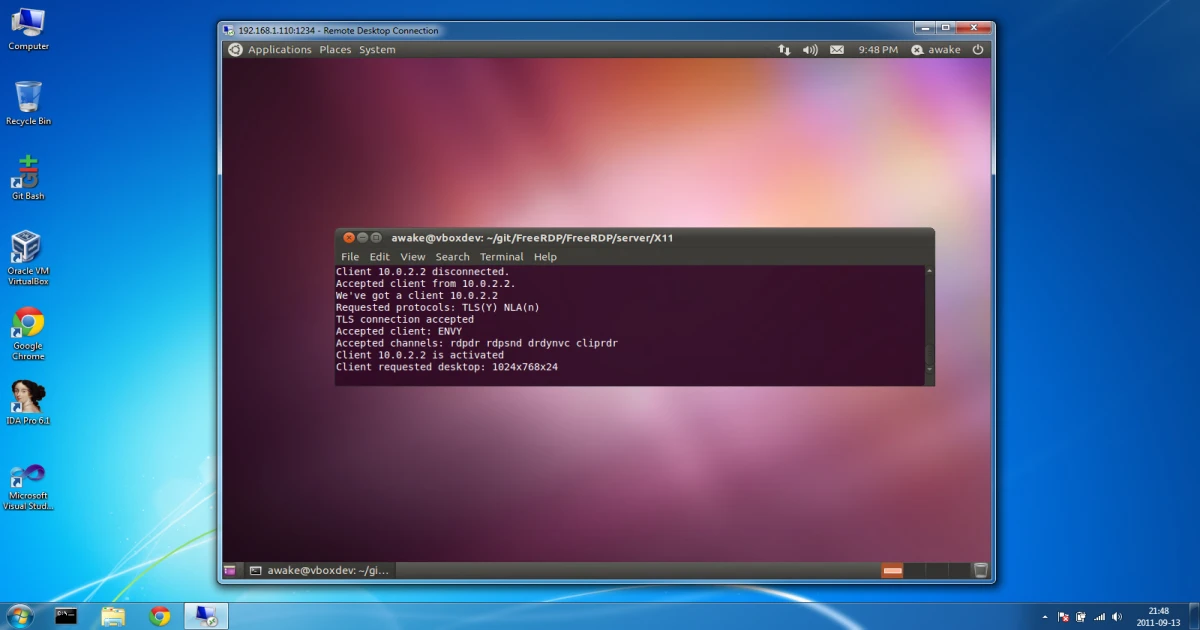Launch IDA Pro 6.1 from desktop

(x=28, y=402)
